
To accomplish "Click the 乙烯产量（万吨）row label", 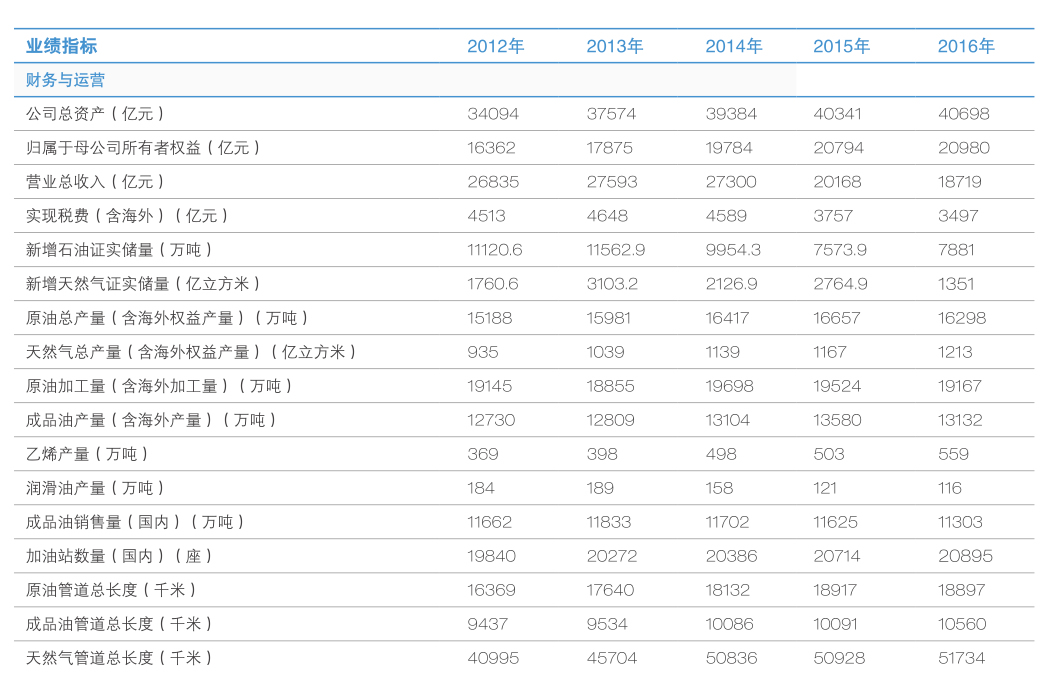I will coord(87,454).
